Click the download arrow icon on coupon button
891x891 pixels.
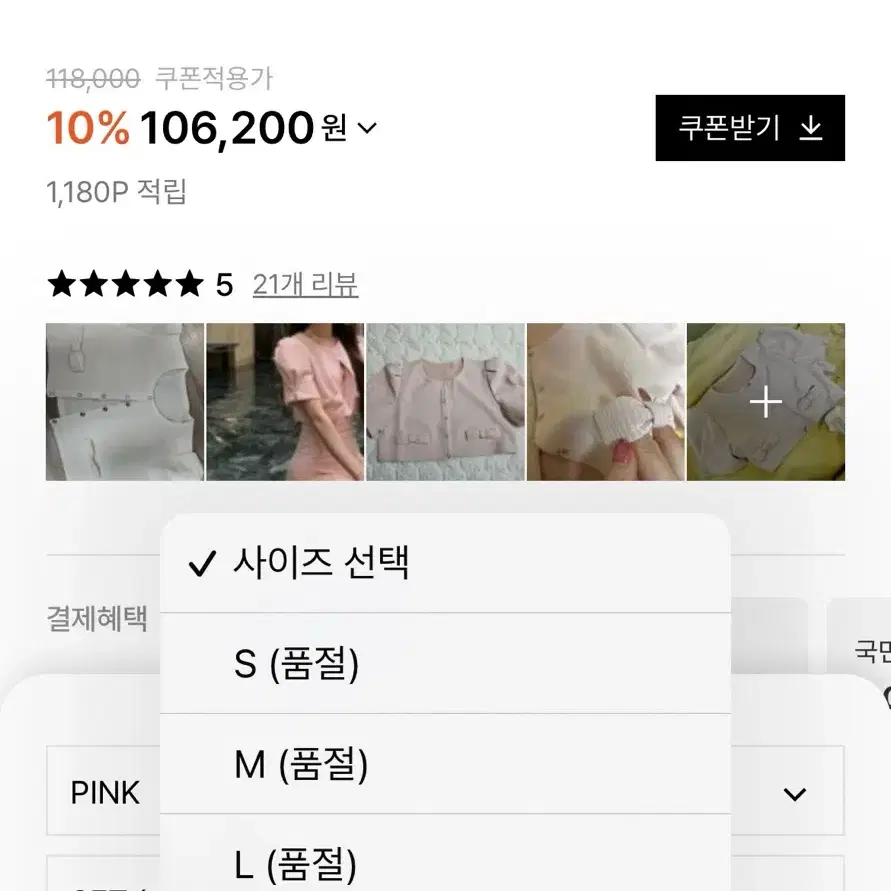tap(811, 128)
